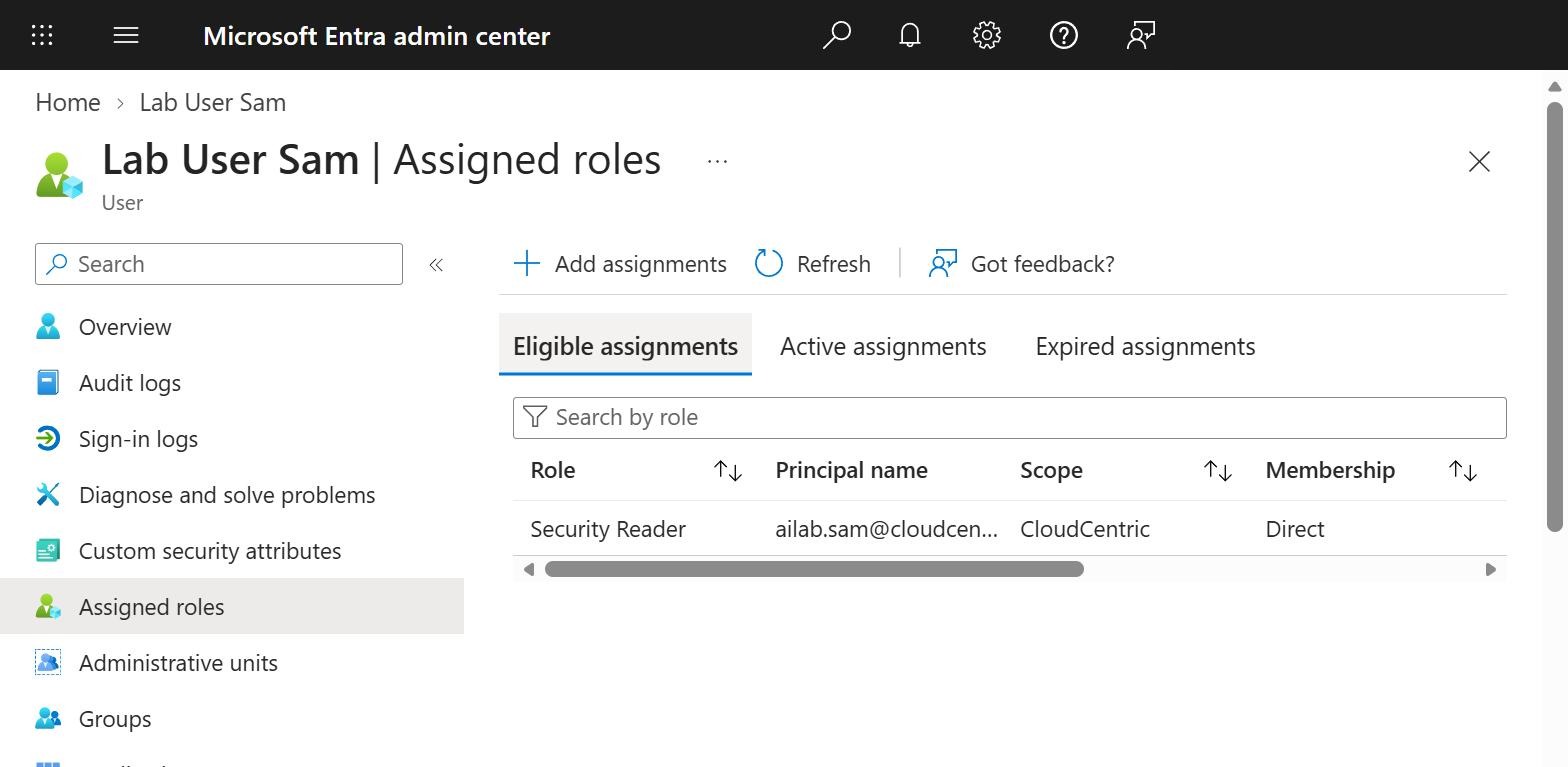This screenshot has width=1568, height=767.
Task: Sort by Role column arrows
Action: pos(728,471)
